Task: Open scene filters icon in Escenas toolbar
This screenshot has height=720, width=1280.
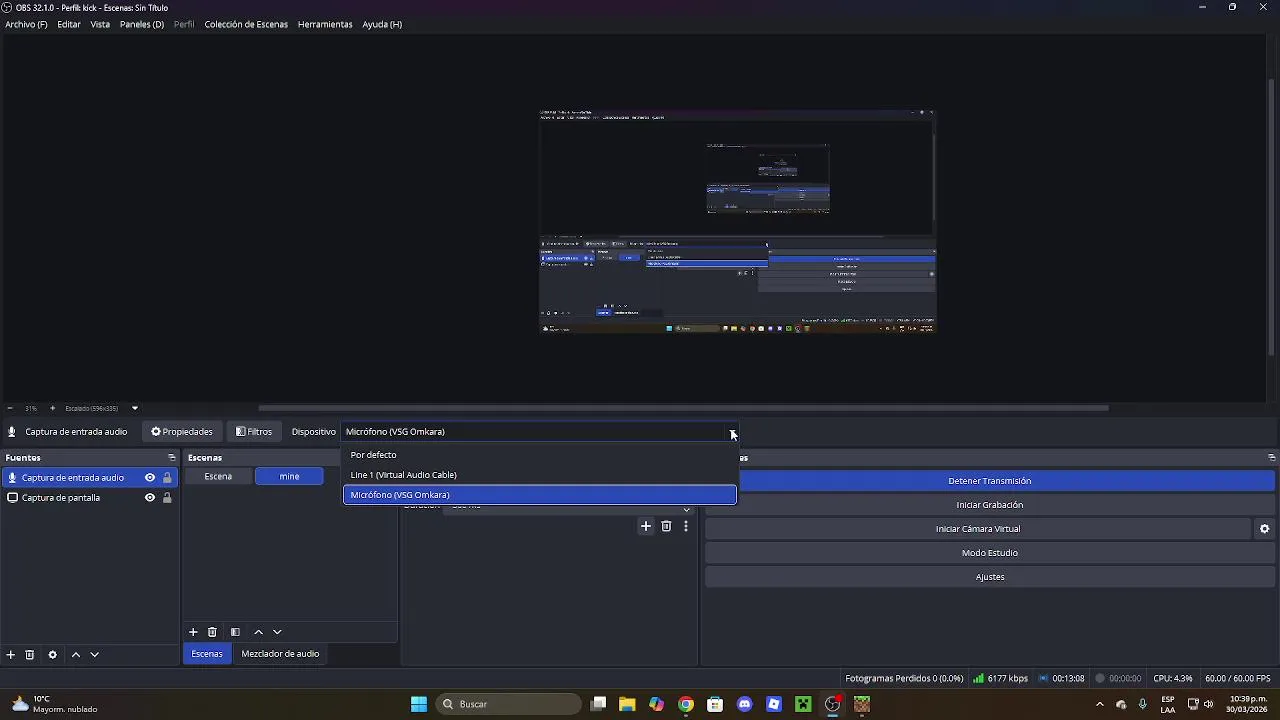Action: coord(235,632)
